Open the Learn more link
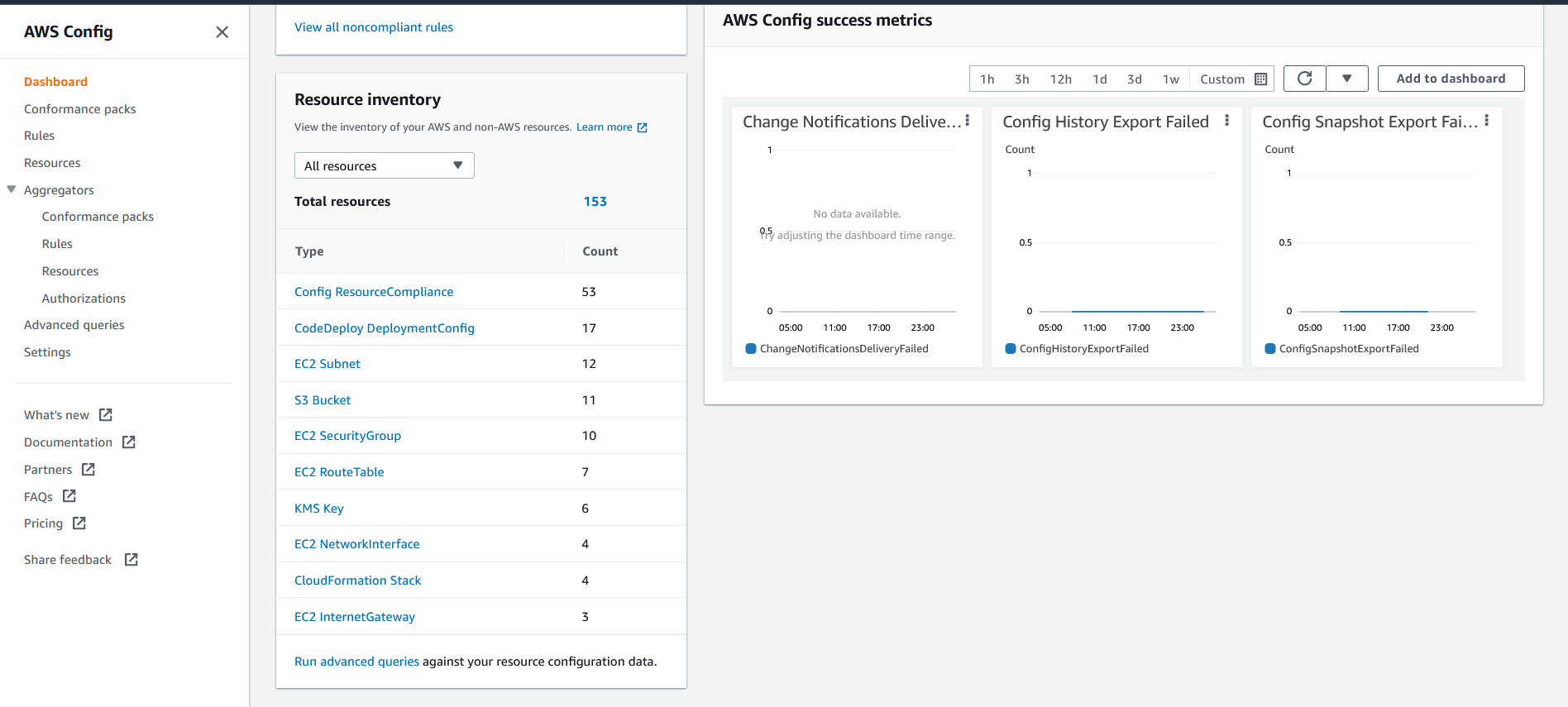 (x=605, y=127)
